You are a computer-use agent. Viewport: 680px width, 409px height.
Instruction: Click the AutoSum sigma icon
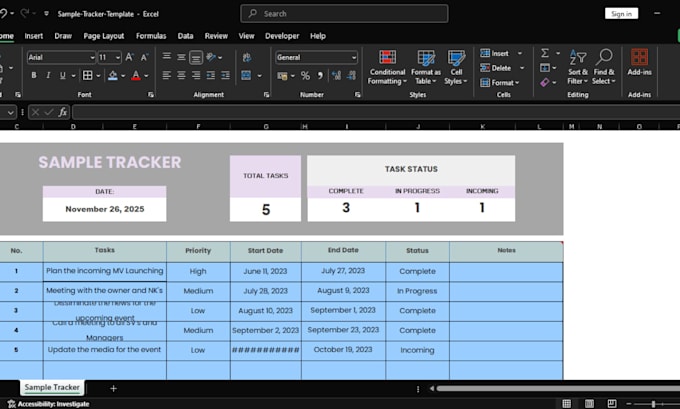(x=545, y=53)
